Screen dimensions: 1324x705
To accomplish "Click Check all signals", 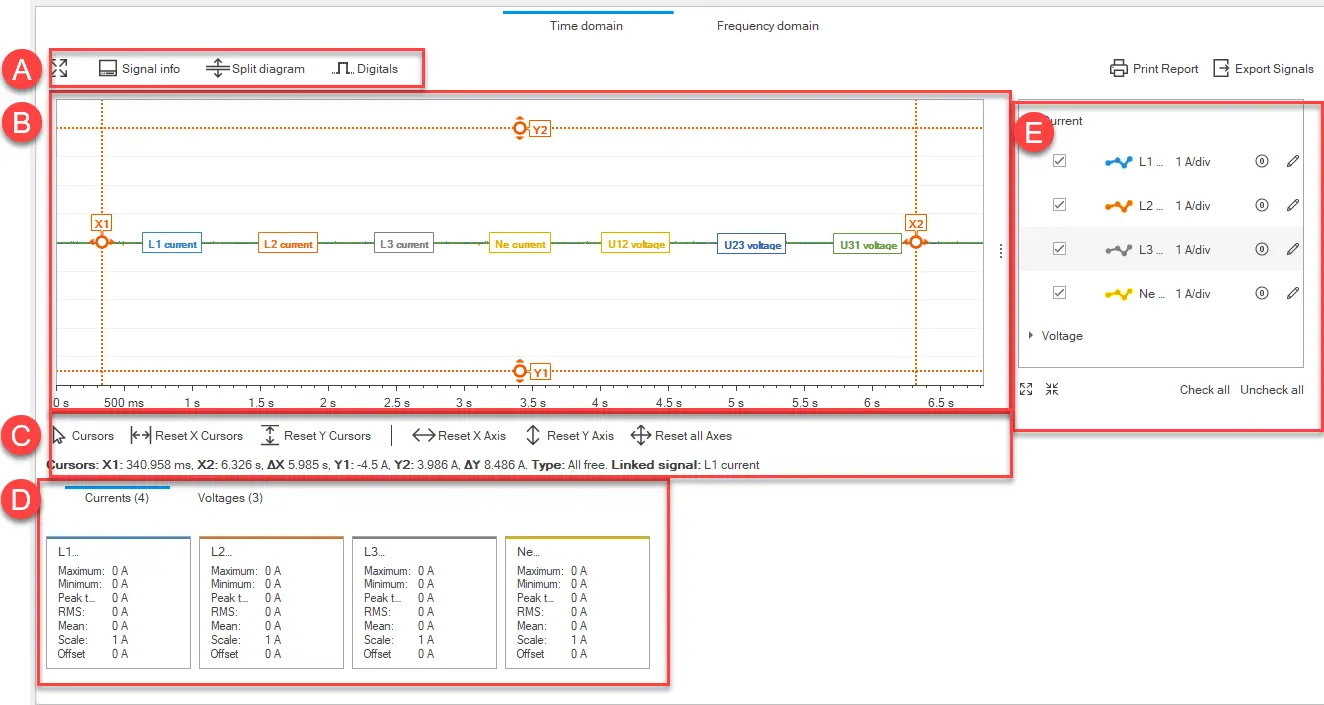I will (x=1204, y=390).
